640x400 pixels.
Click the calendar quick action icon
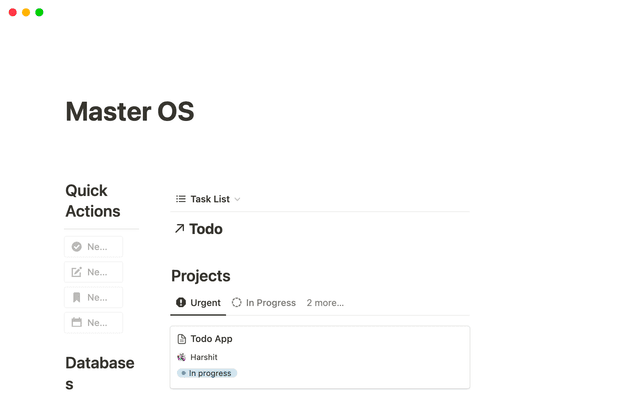[x=77, y=323]
